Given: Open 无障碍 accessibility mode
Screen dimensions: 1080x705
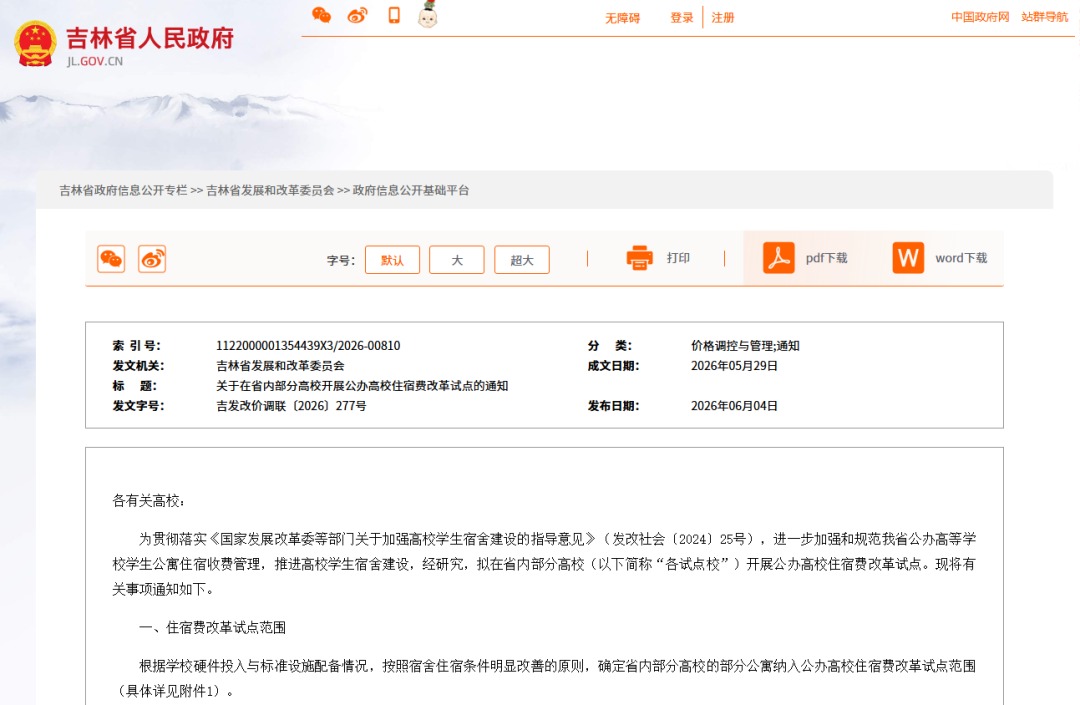Looking at the screenshot, I should click(623, 18).
